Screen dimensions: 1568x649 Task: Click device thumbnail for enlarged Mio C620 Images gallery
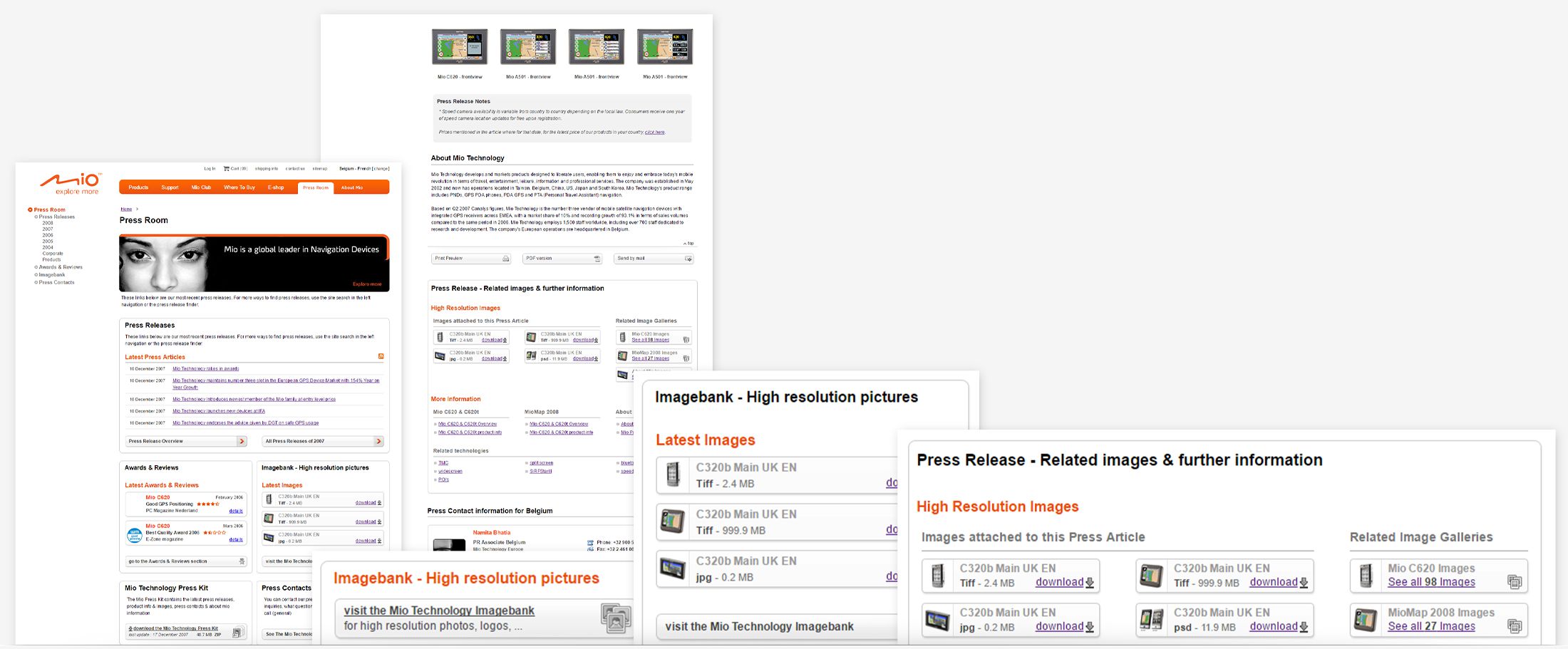tap(1366, 576)
